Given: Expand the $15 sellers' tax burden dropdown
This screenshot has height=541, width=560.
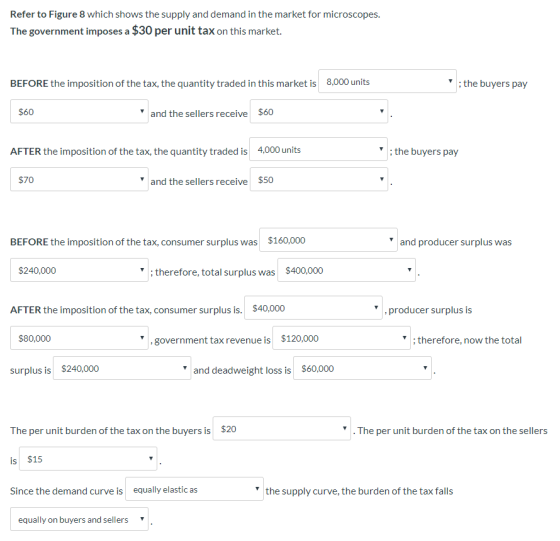Looking at the screenshot, I should click(88, 459).
